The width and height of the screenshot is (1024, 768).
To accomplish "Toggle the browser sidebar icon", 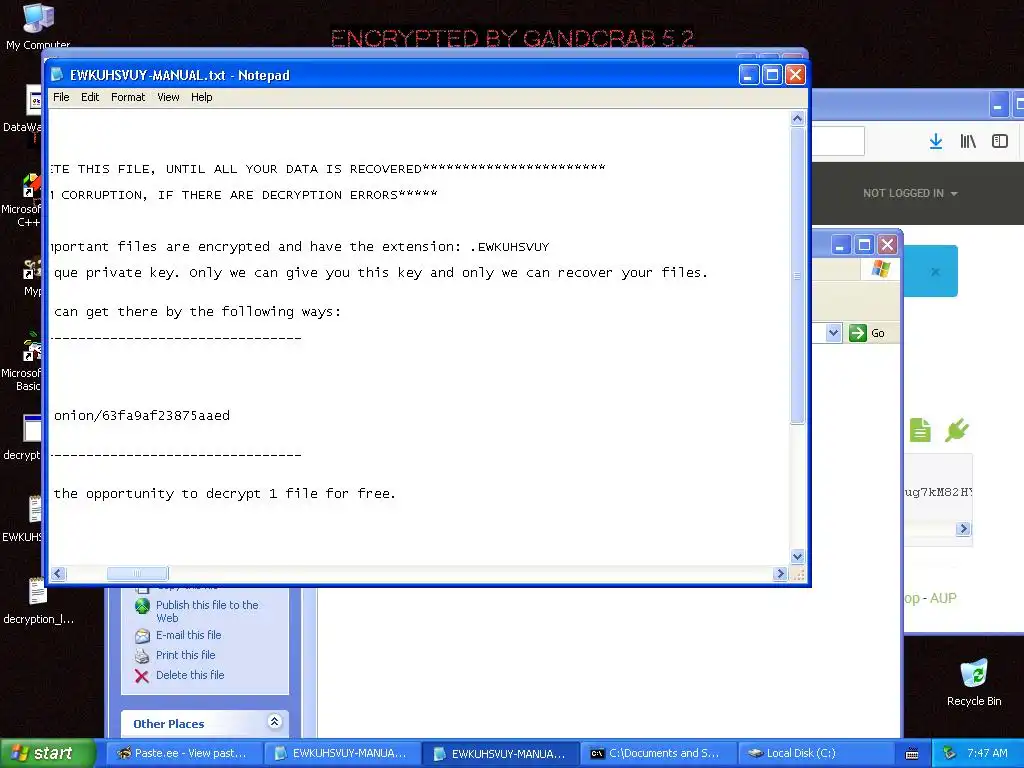I will coord(1000,141).
